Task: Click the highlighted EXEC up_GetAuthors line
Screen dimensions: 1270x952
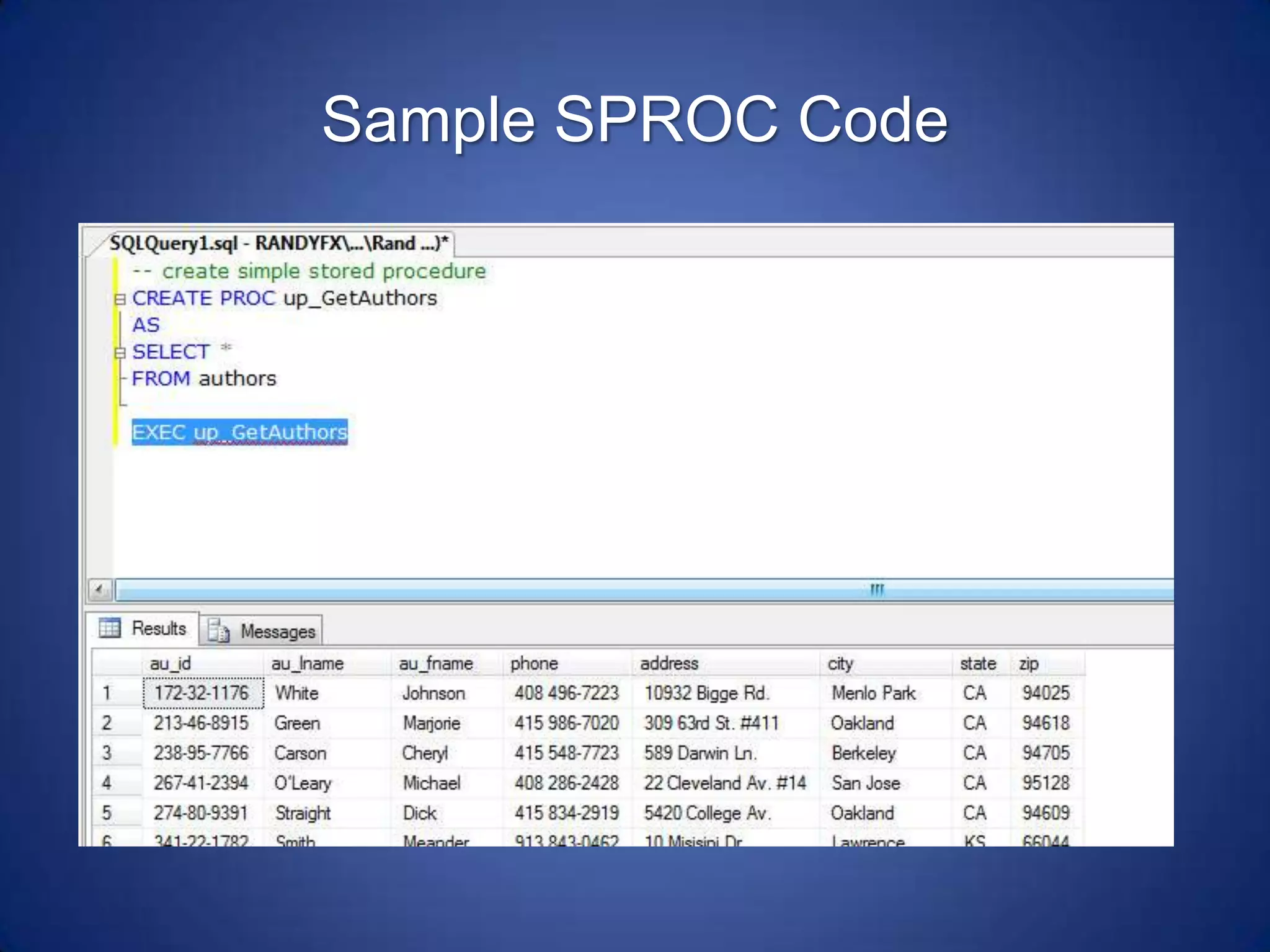Action: point(240,432)
